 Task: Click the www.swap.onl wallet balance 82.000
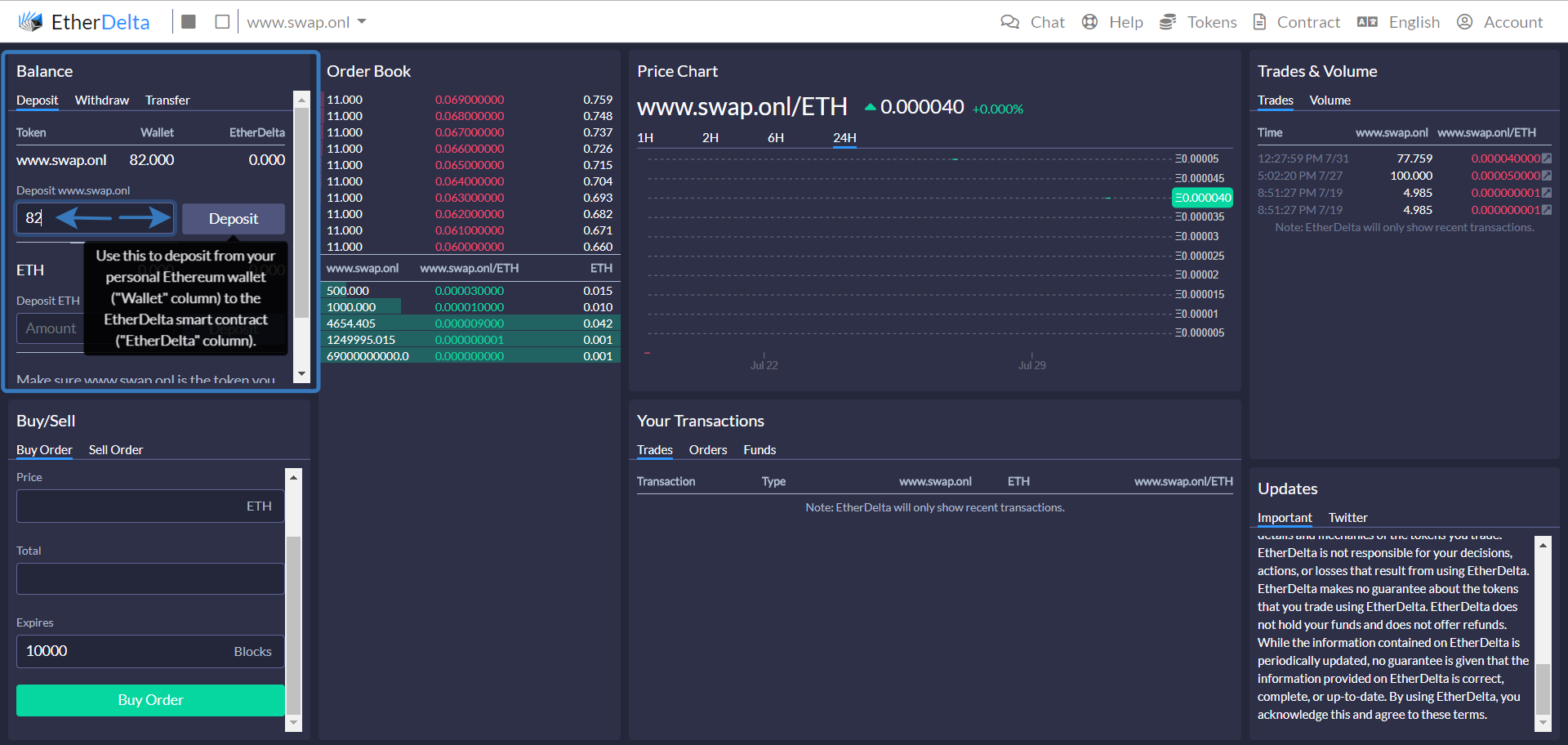point(152,160)
